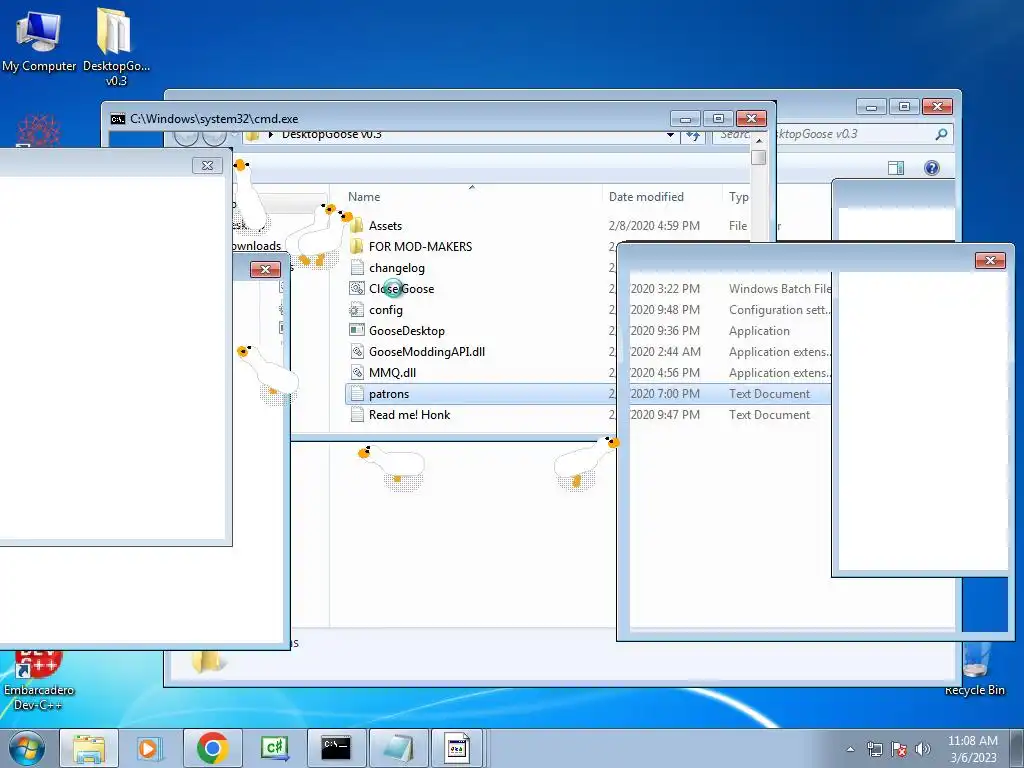1024x768 pixels.
Task: Open the Recycle Bin
Action: pos(974,669)
